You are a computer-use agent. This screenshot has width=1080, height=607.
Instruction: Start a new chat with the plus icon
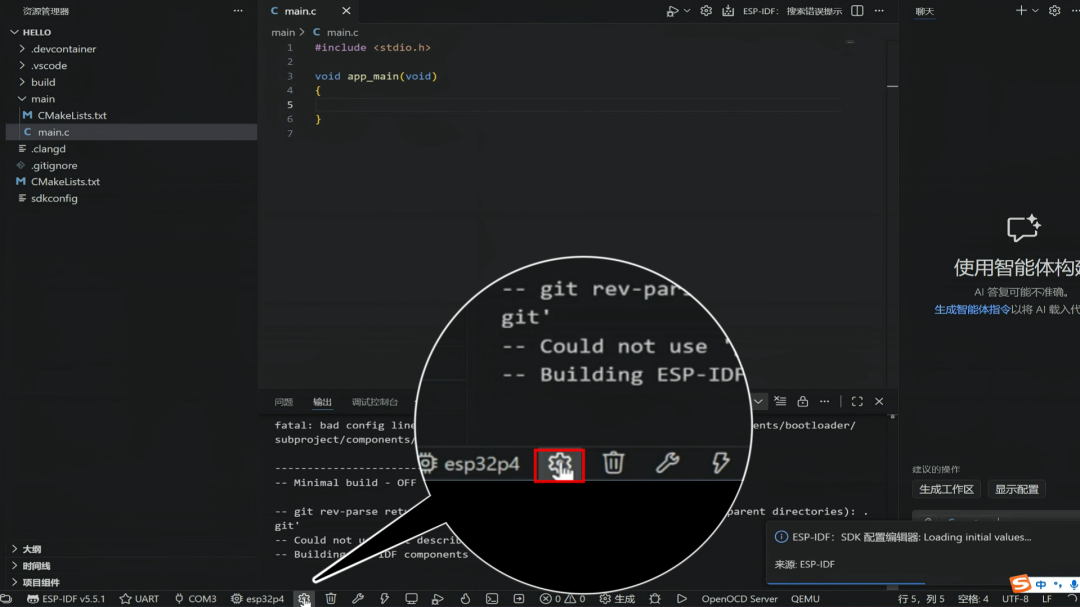[1021, 11]
